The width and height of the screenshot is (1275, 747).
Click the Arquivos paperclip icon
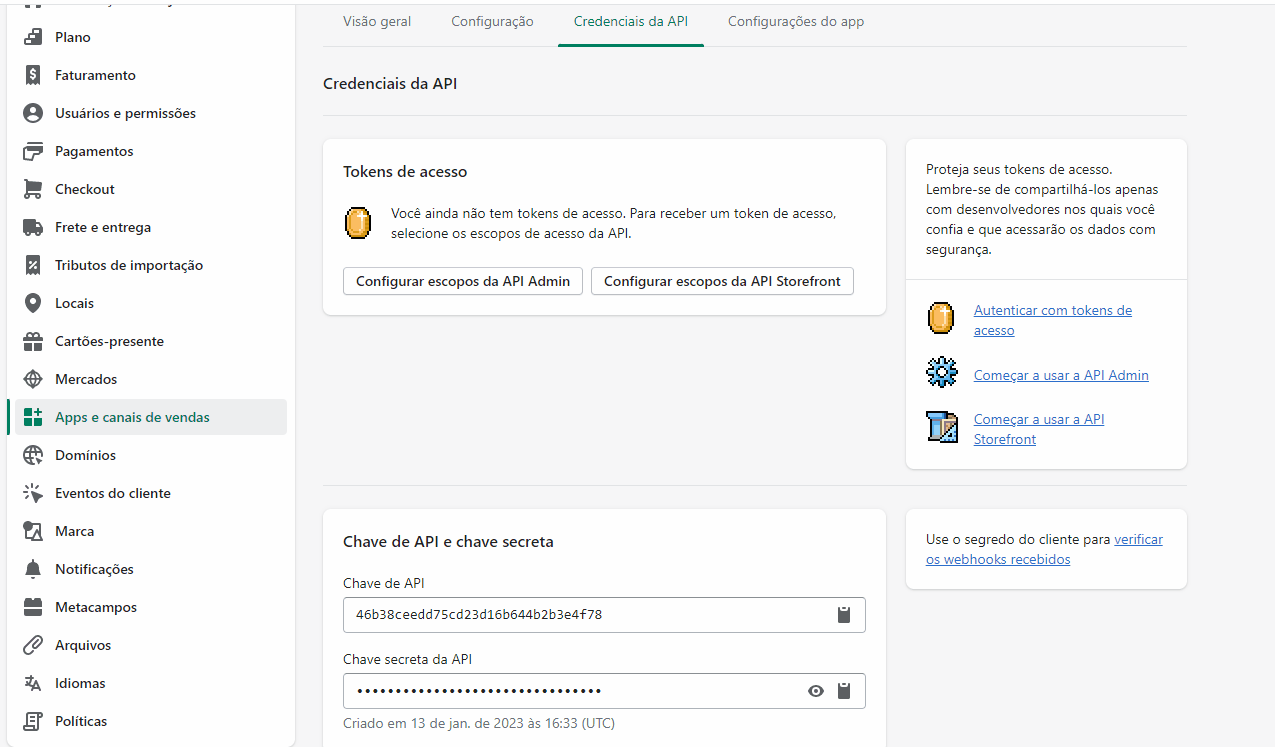33,645
